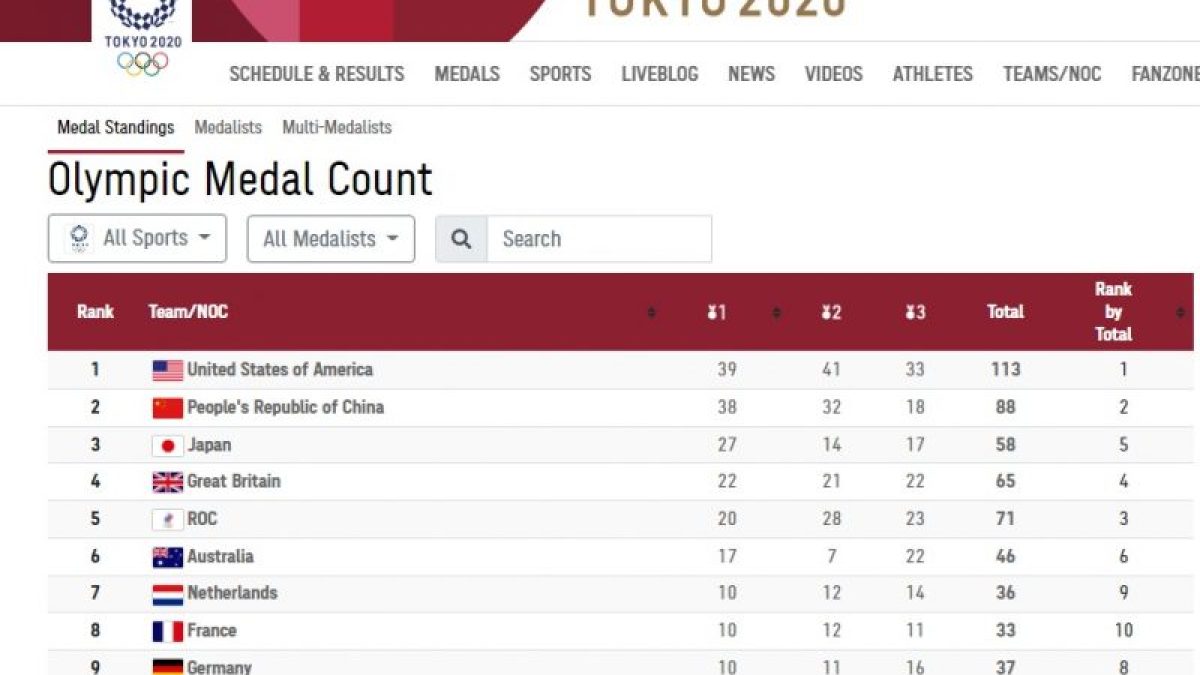
Task: Click the Japan flag icon
Action: click(x=167, y=445)
